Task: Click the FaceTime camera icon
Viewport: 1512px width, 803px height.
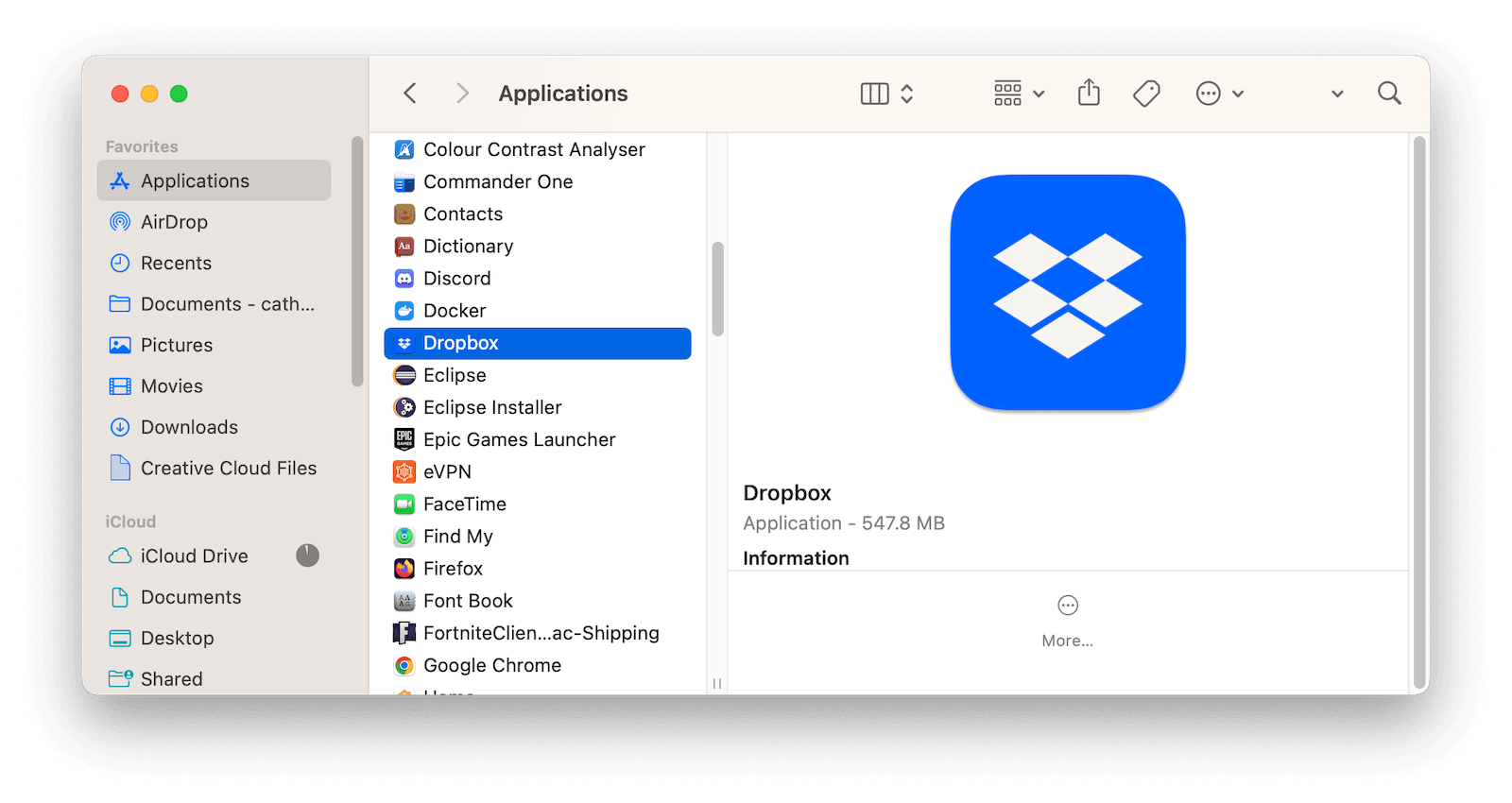Action: (404, 504)
